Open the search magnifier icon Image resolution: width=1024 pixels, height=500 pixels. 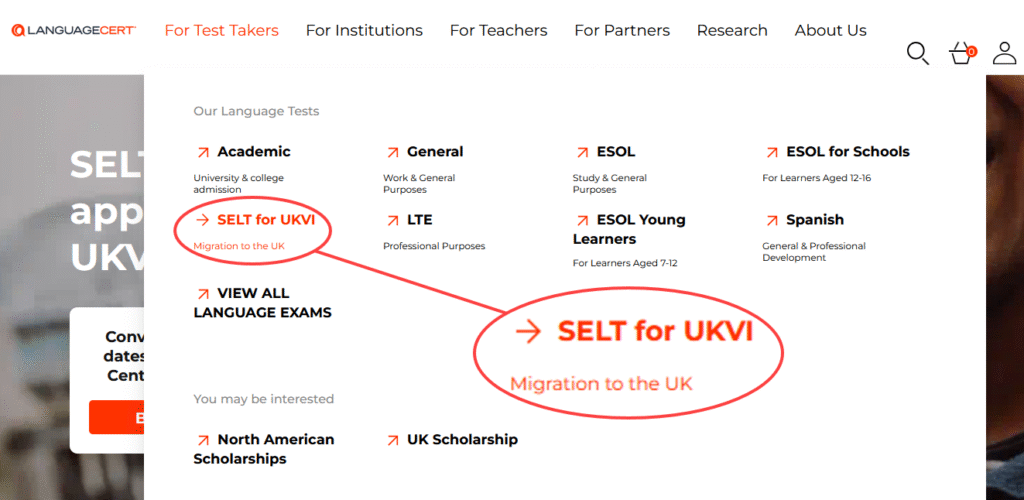tap(918, 54)
